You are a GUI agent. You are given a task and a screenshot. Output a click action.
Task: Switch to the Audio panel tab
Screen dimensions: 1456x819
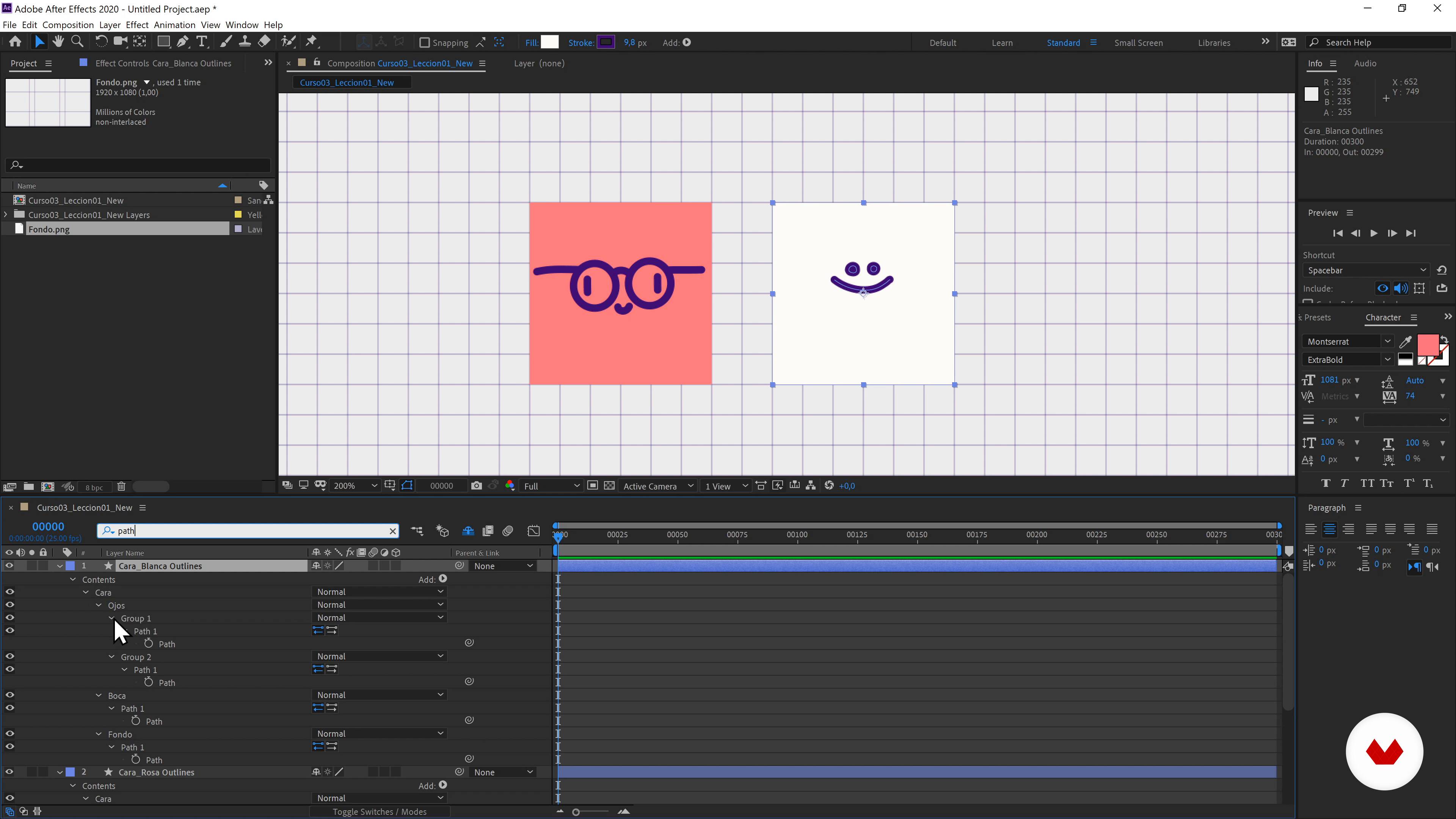click(x=1365, y=63)
